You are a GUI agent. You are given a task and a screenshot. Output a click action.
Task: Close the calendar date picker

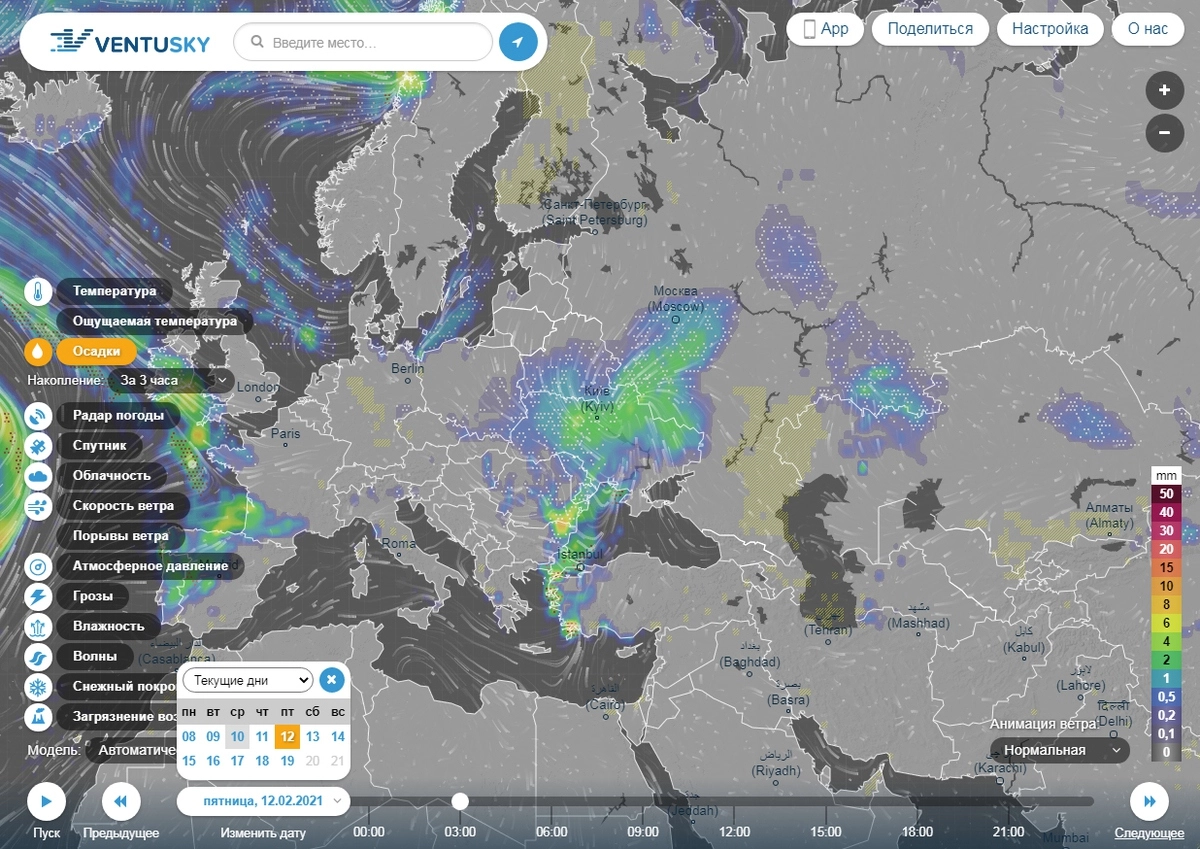point(332,681)
